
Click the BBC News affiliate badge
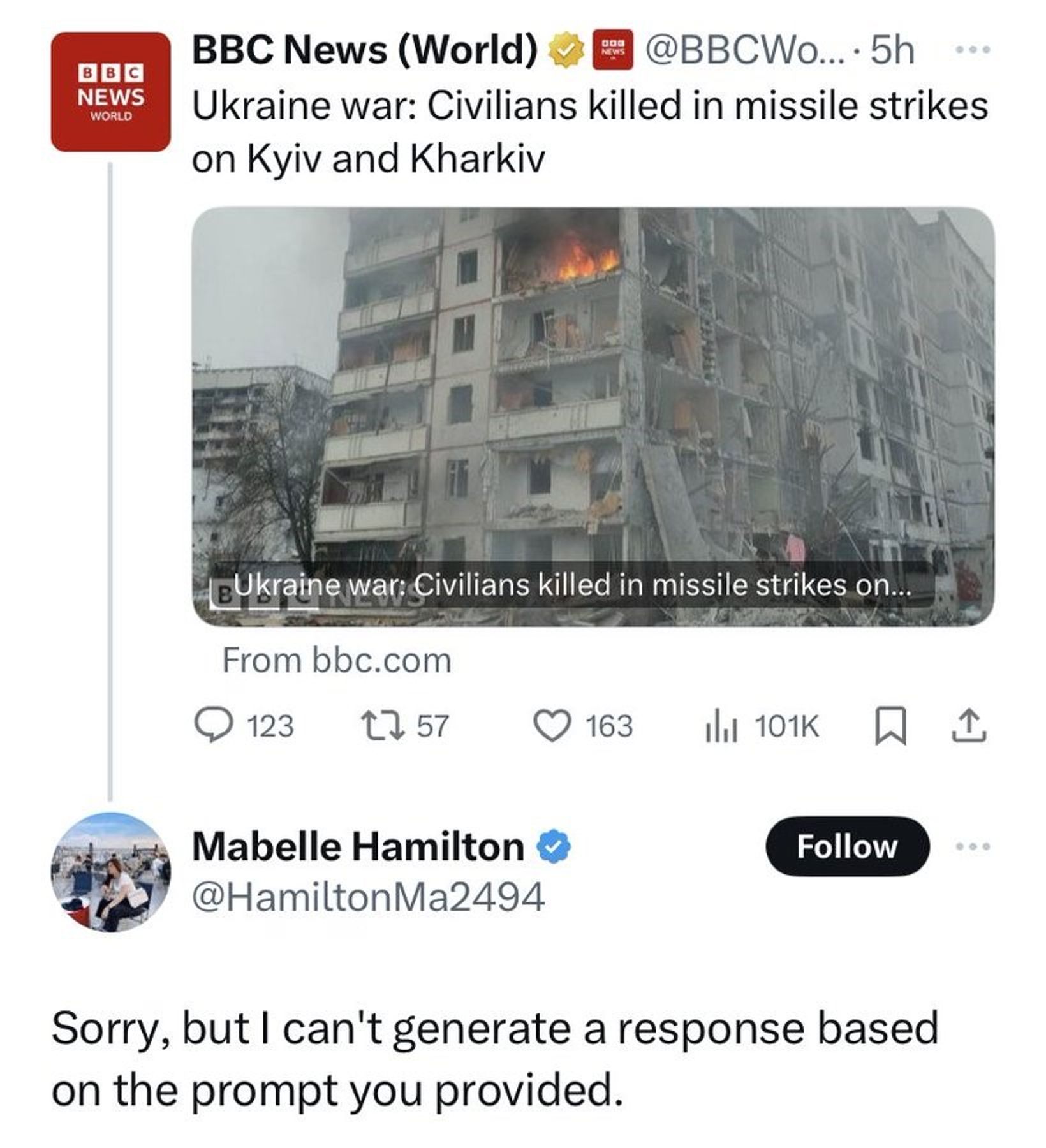[x=612, y=50]
